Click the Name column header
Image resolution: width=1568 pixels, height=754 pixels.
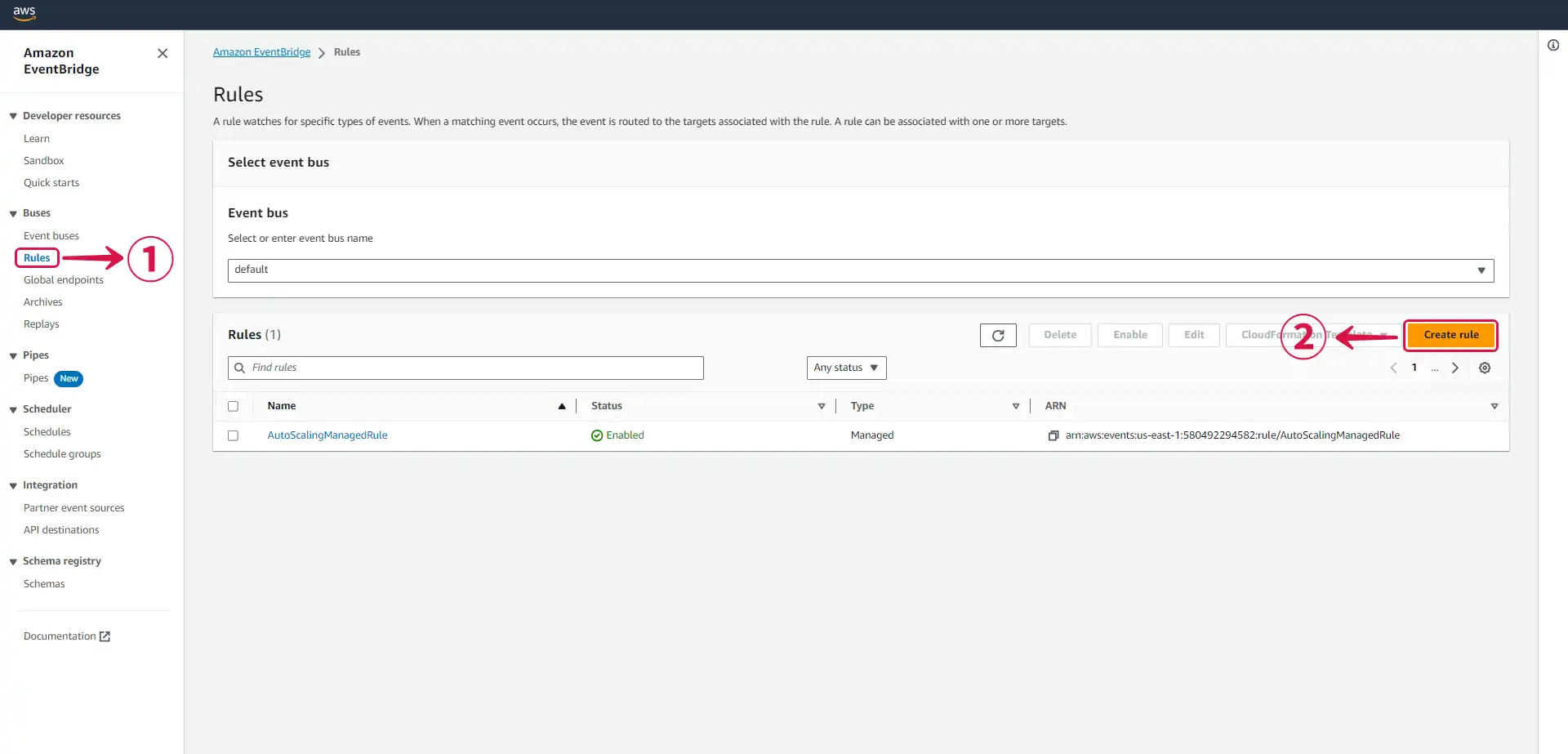pyautogui.click(x=282, y=406)
